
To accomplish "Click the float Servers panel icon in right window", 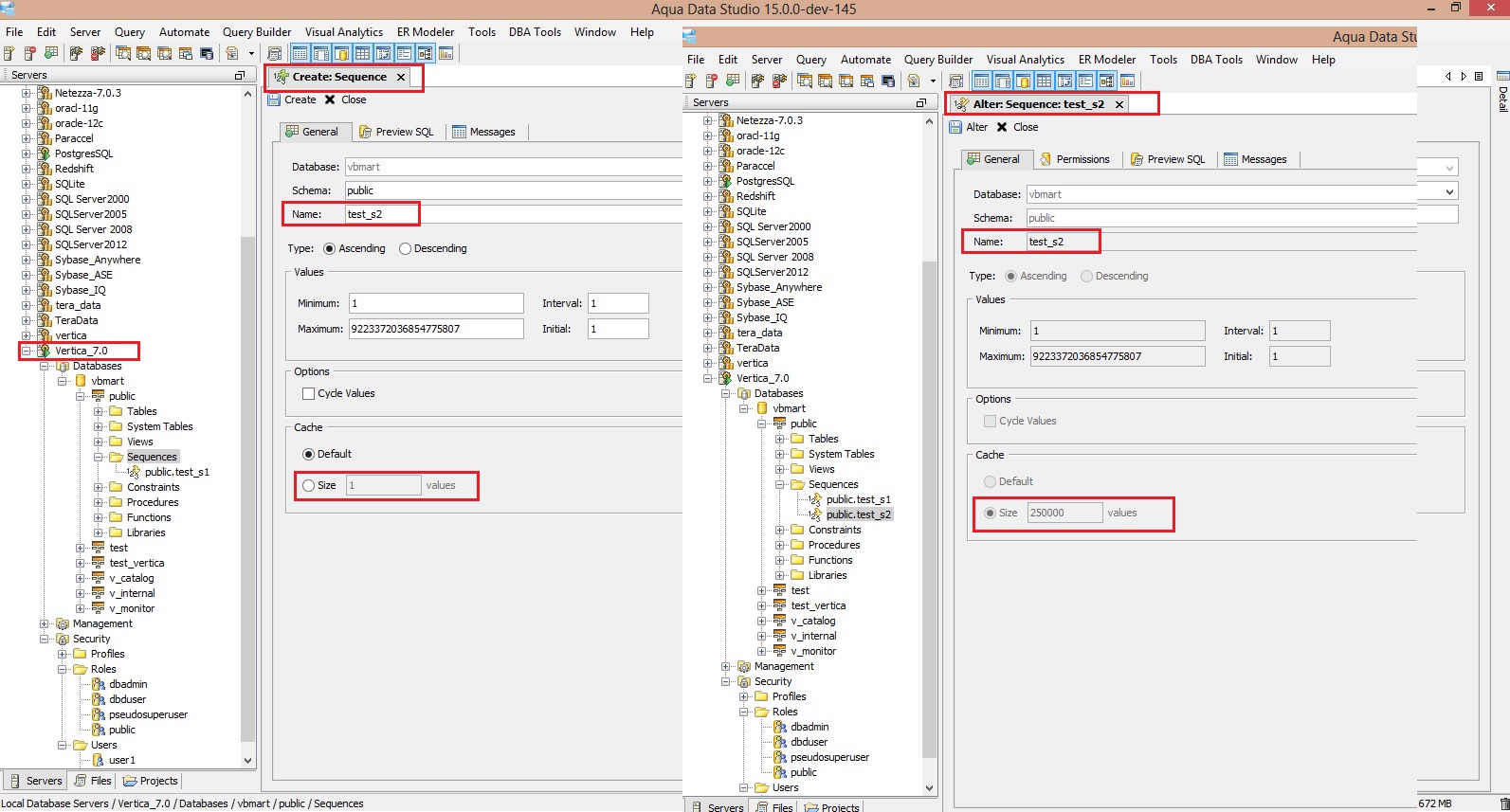I will (x=921, y=102).
